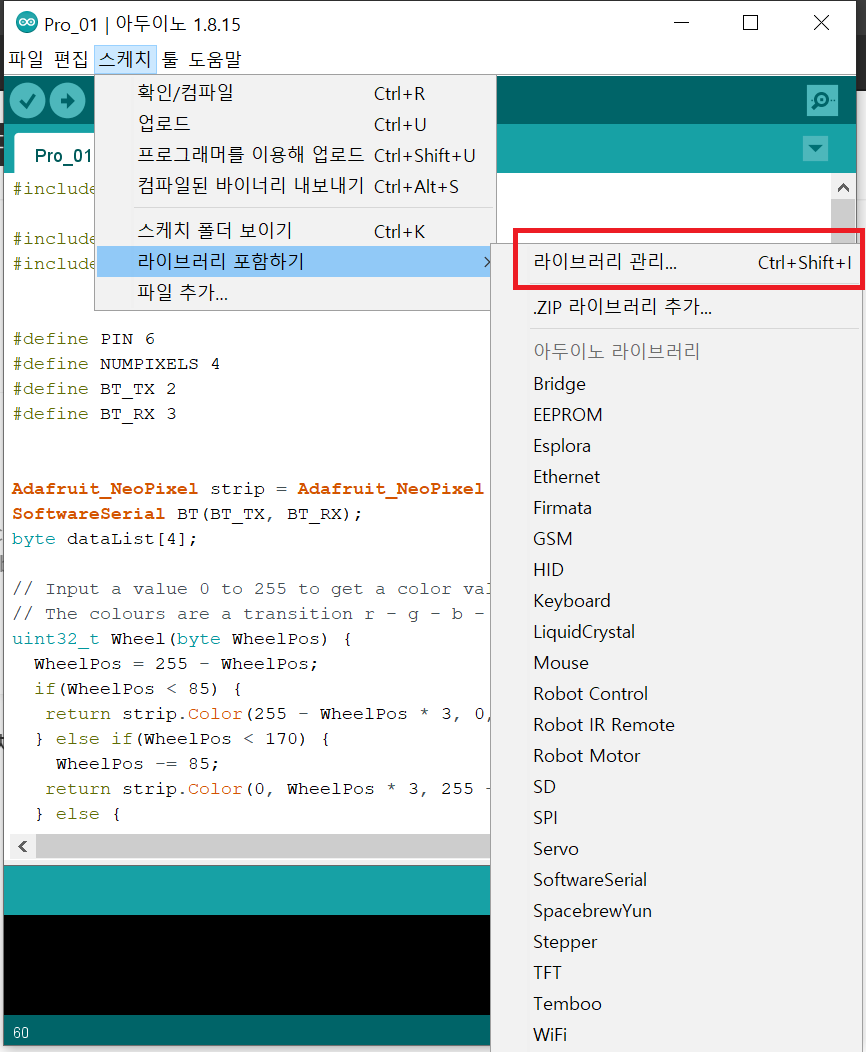Include the HID library
866x1052 pixels.
(678, 570)
